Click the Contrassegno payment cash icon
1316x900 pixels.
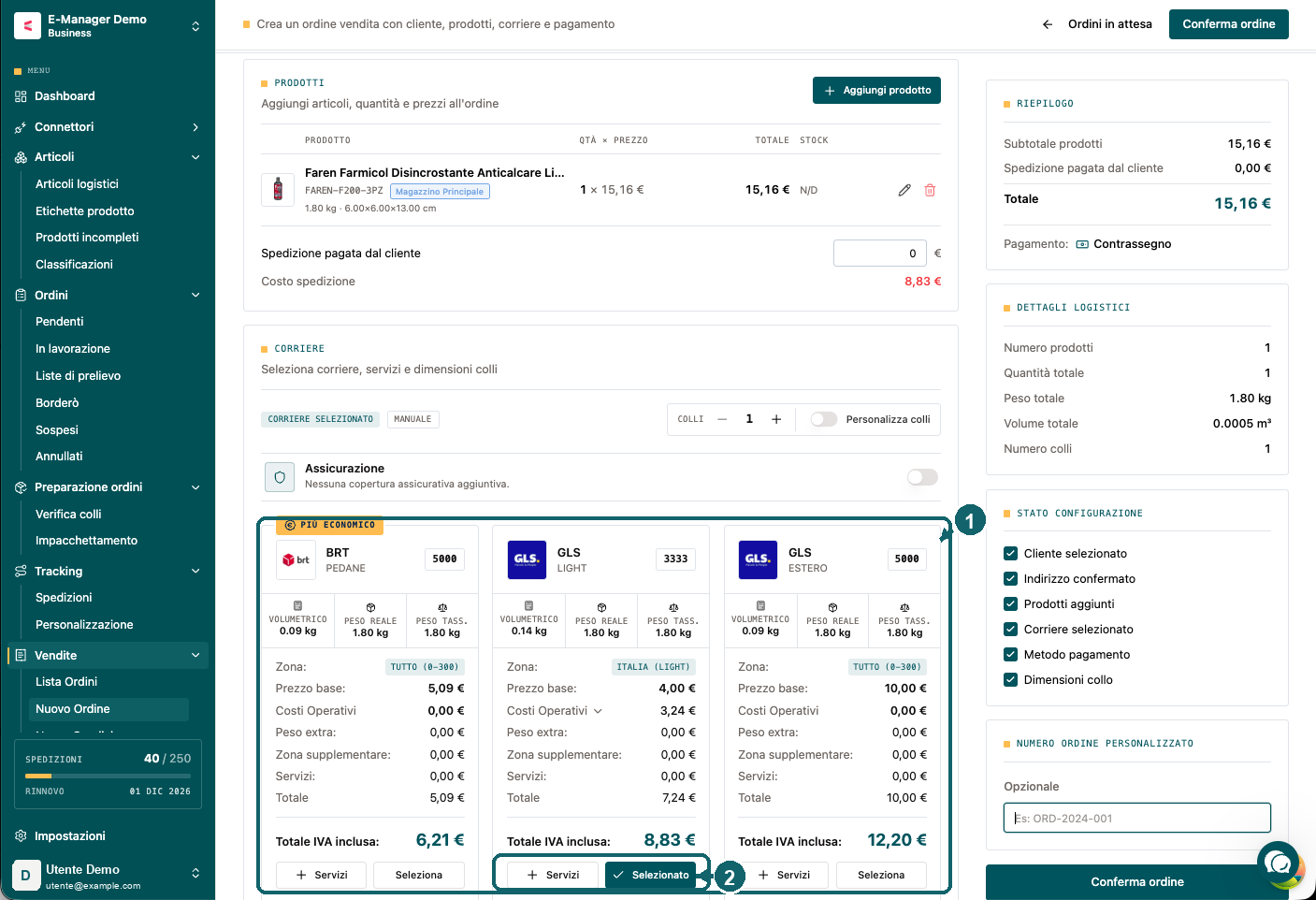pyautogui.click(x=1082, y=244)
